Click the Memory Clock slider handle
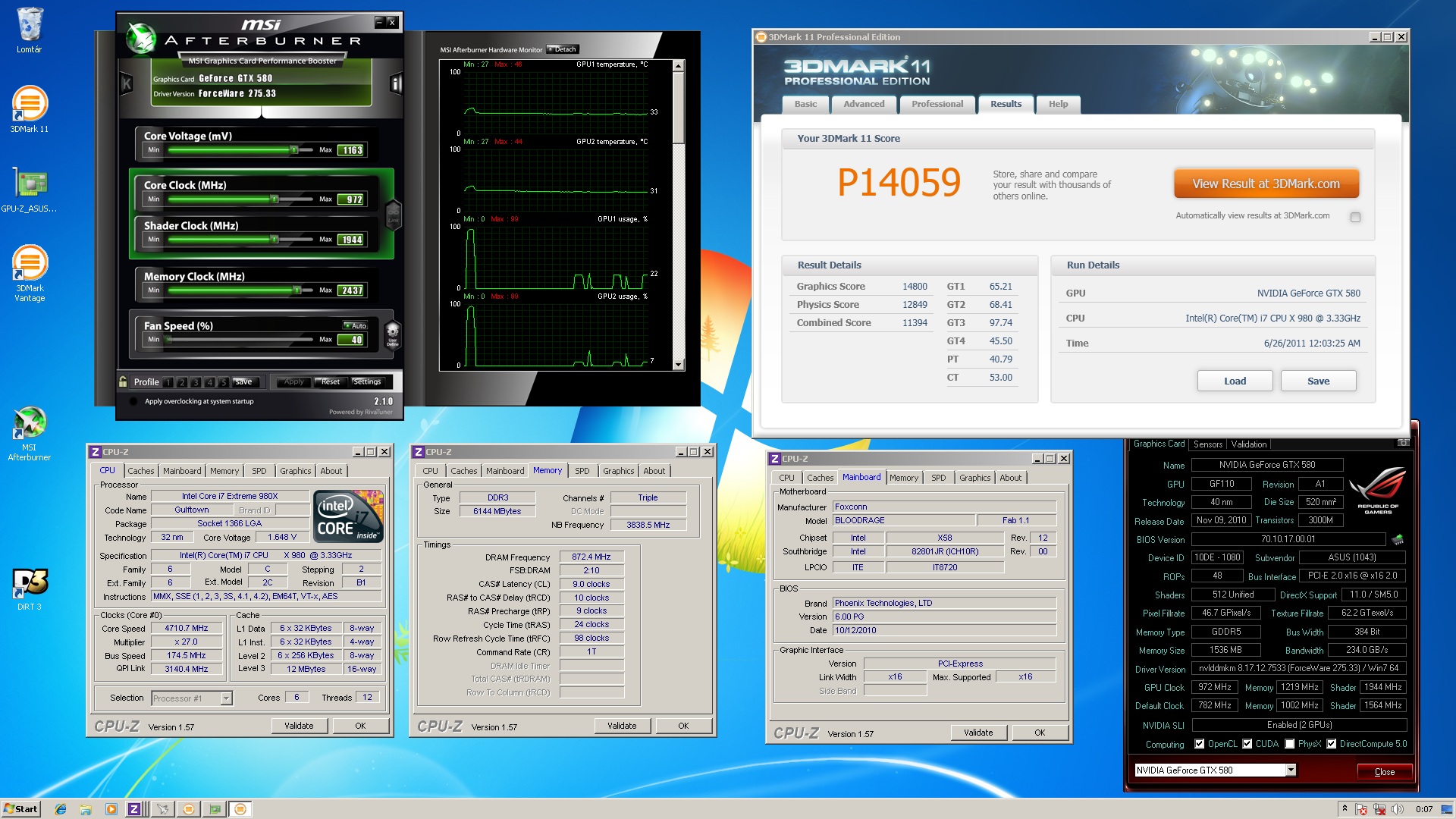 click(x=297, y=290)
